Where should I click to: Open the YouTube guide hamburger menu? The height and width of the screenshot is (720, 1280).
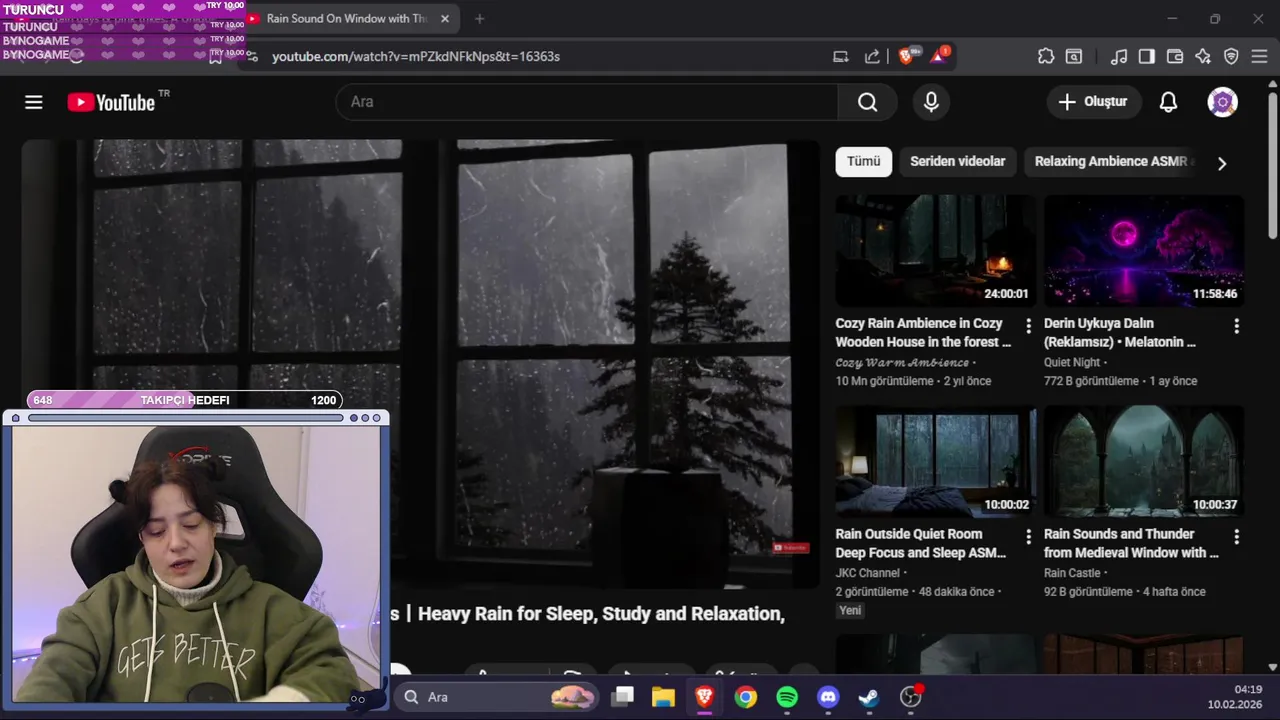click(34, 102)
